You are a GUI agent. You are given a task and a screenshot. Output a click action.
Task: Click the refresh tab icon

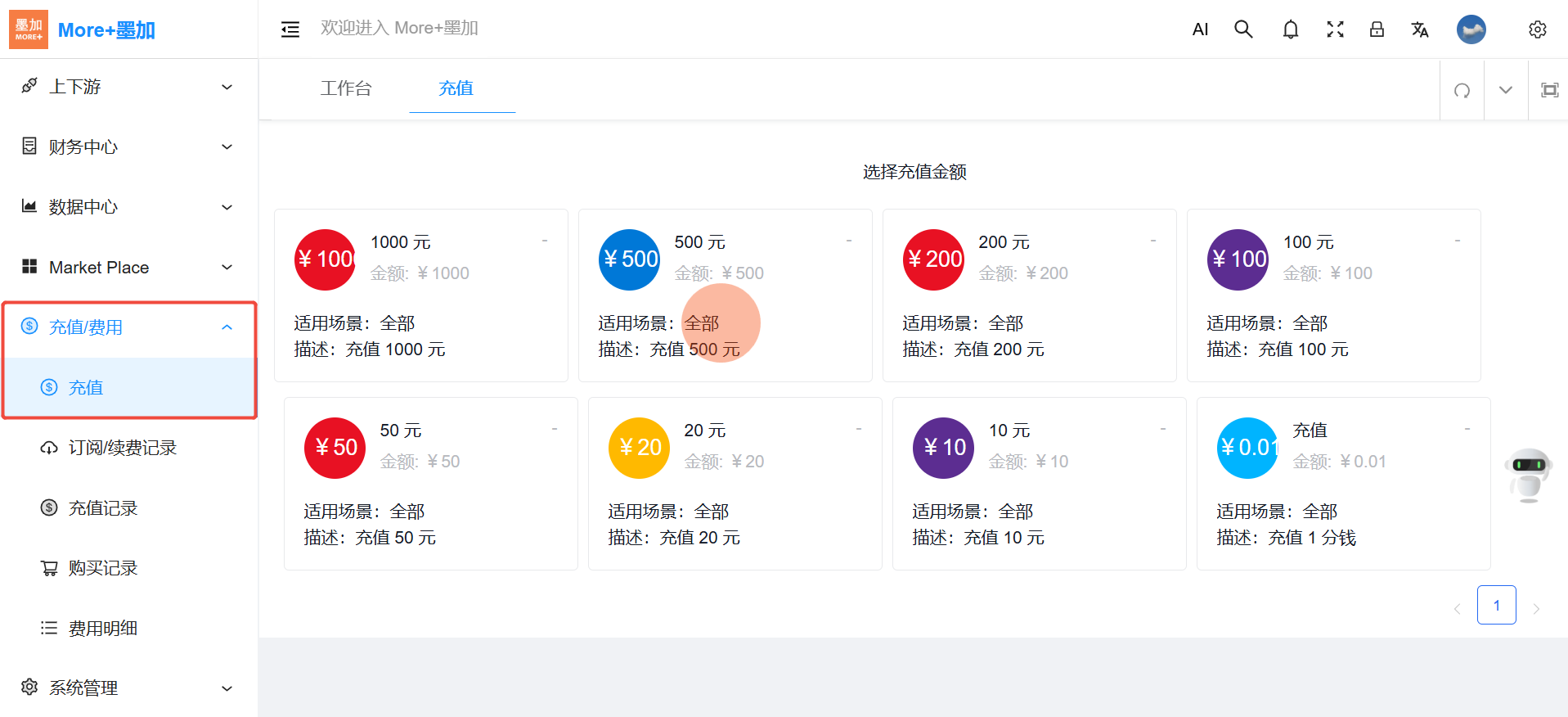[1462, 90]
